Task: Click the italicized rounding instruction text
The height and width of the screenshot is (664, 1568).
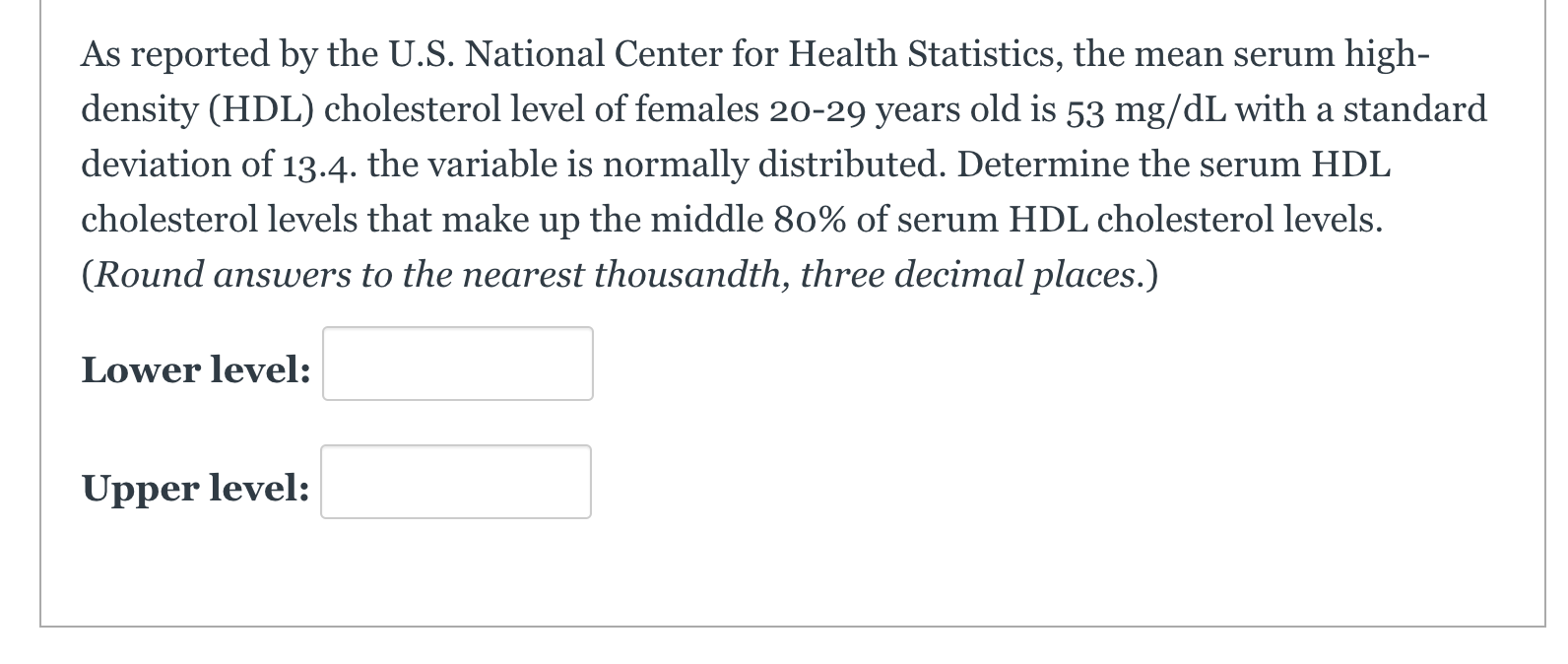Action: (x=619, y=274)
